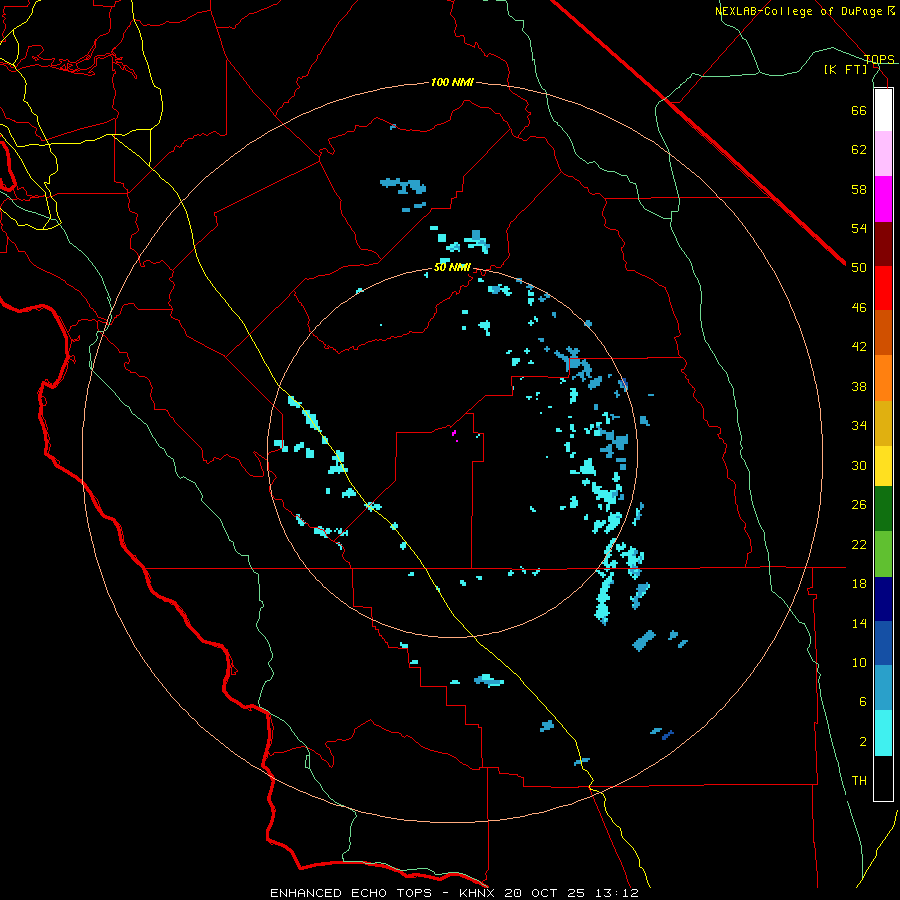The width and height of the screenshot is (900, 900).
Task: Click the legend value "66"
Action: 859,110
